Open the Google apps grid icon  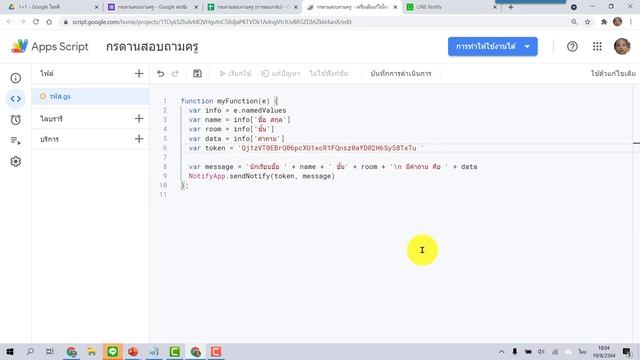click(597, 47)
